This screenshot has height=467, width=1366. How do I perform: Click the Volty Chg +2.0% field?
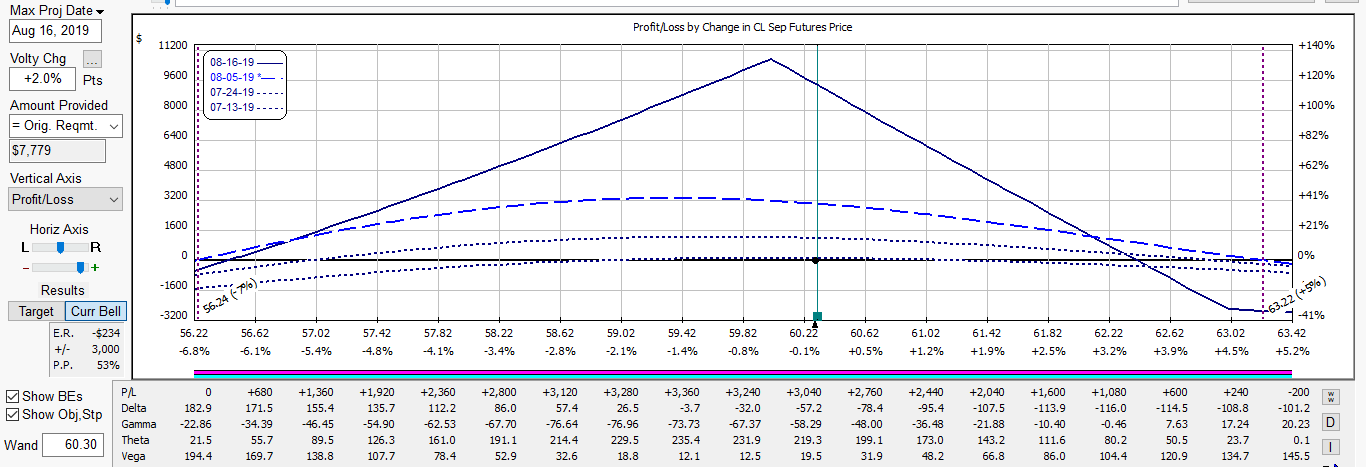[43, 78]
